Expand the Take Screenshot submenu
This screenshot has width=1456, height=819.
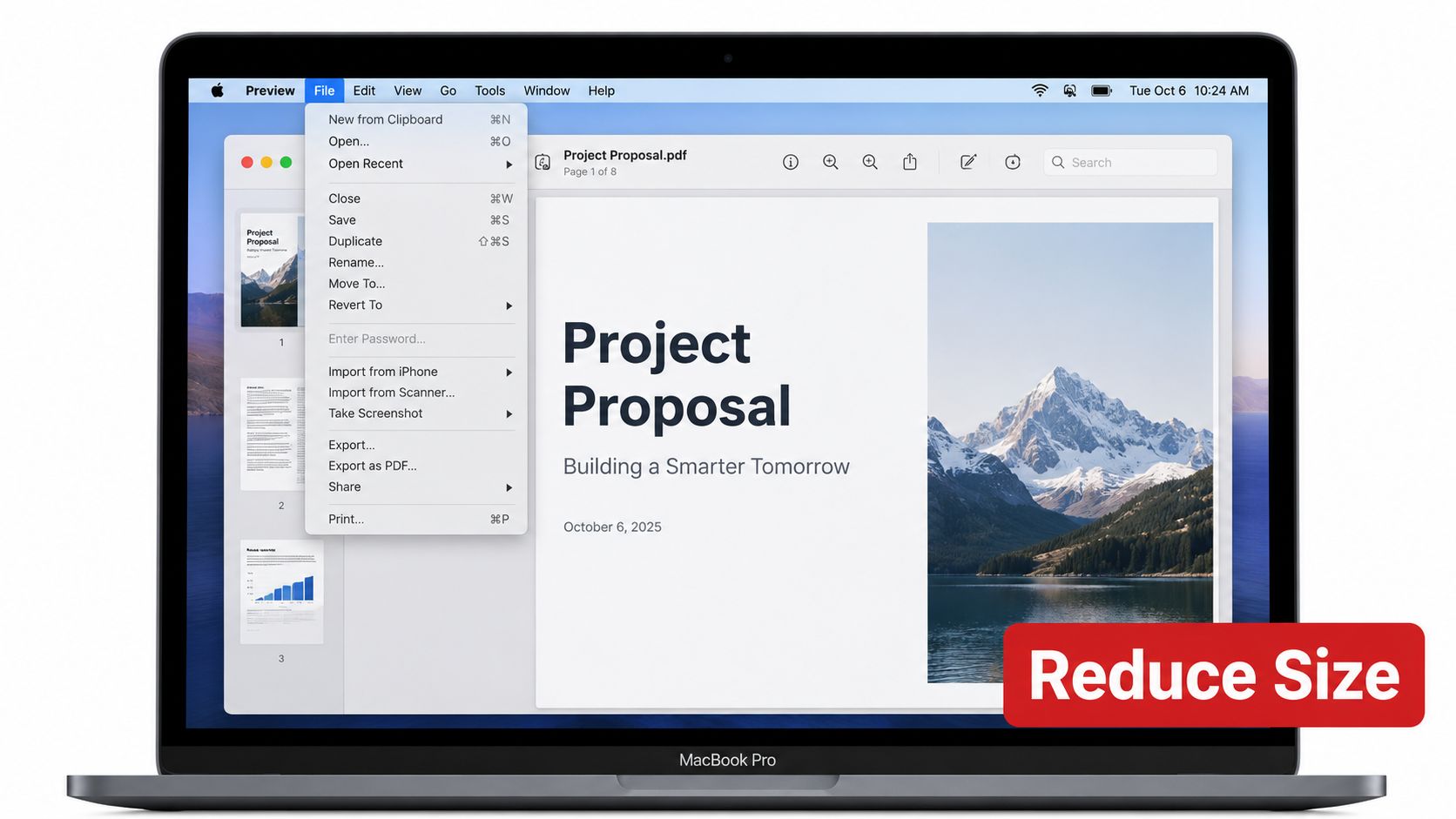(416, 413)
